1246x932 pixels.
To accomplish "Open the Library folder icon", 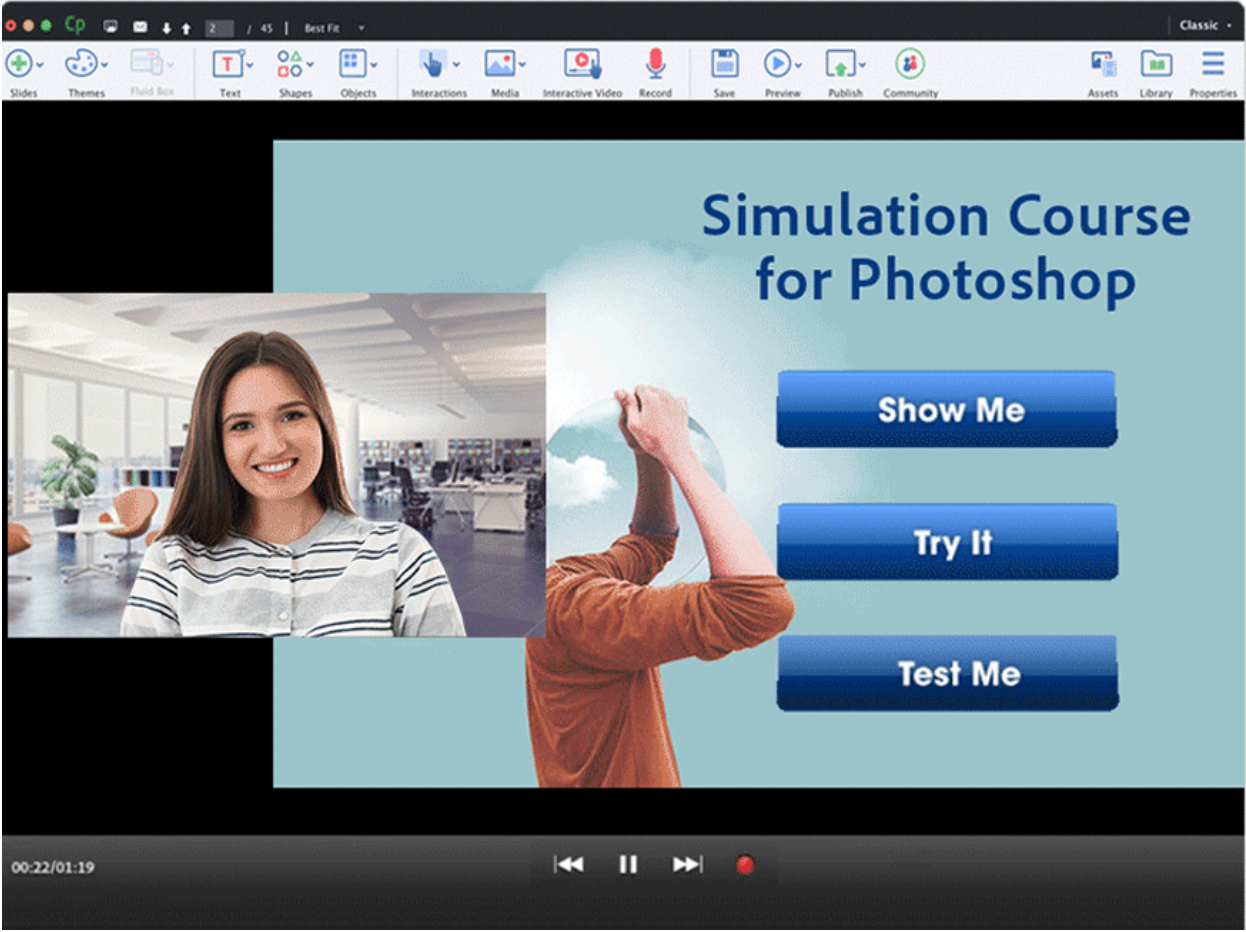I will [x=1156, y=64].
